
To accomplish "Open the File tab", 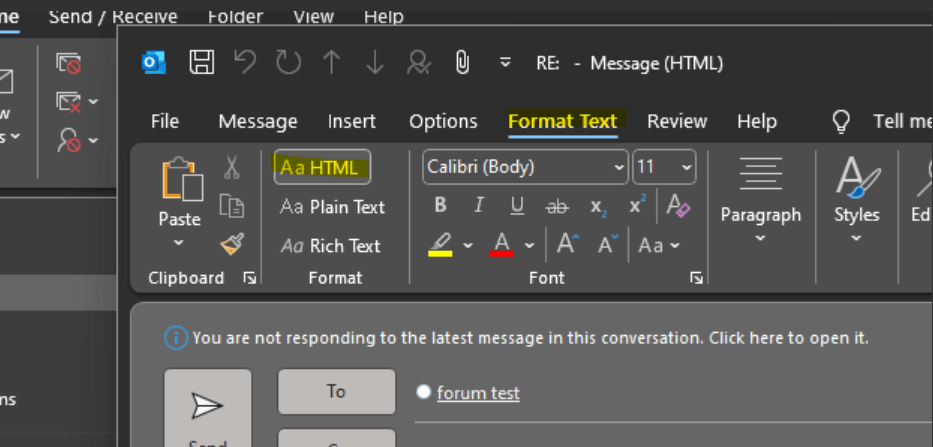I will click(x=165, y=121).
